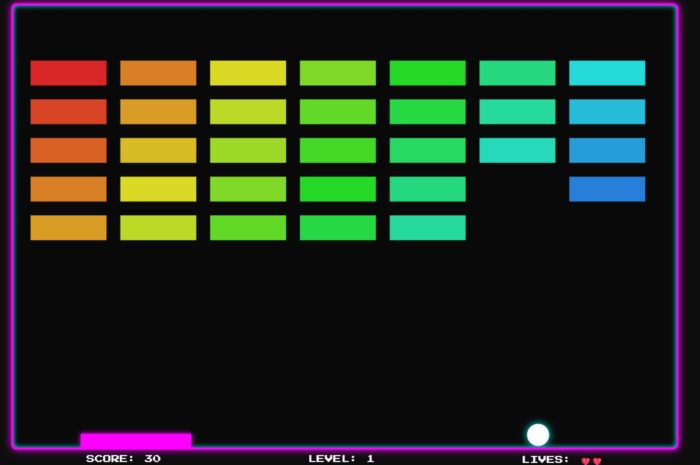Tap the bright yellow brick in fourth row
The image size is (700, 465).
click(x=158, y=189)
